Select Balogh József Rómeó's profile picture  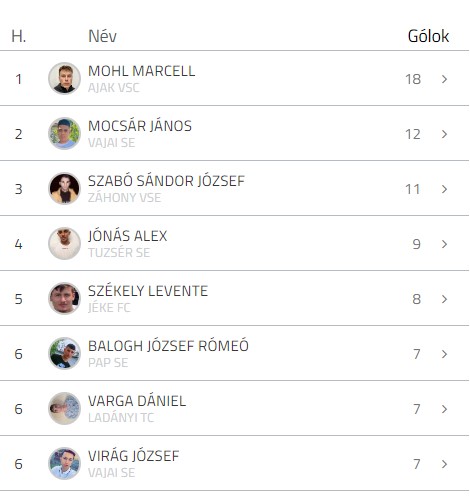[64, 354]
